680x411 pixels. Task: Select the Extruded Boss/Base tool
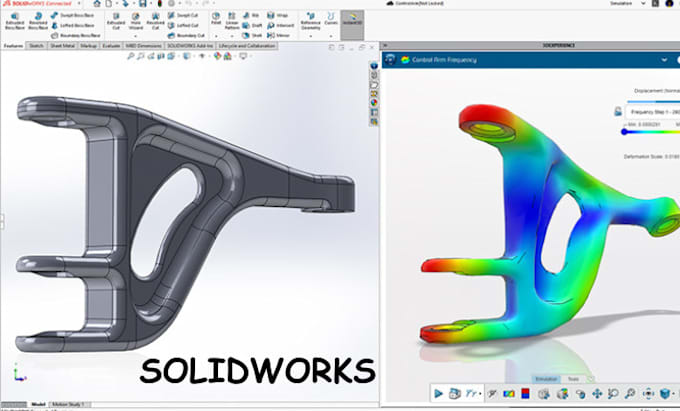15,22
